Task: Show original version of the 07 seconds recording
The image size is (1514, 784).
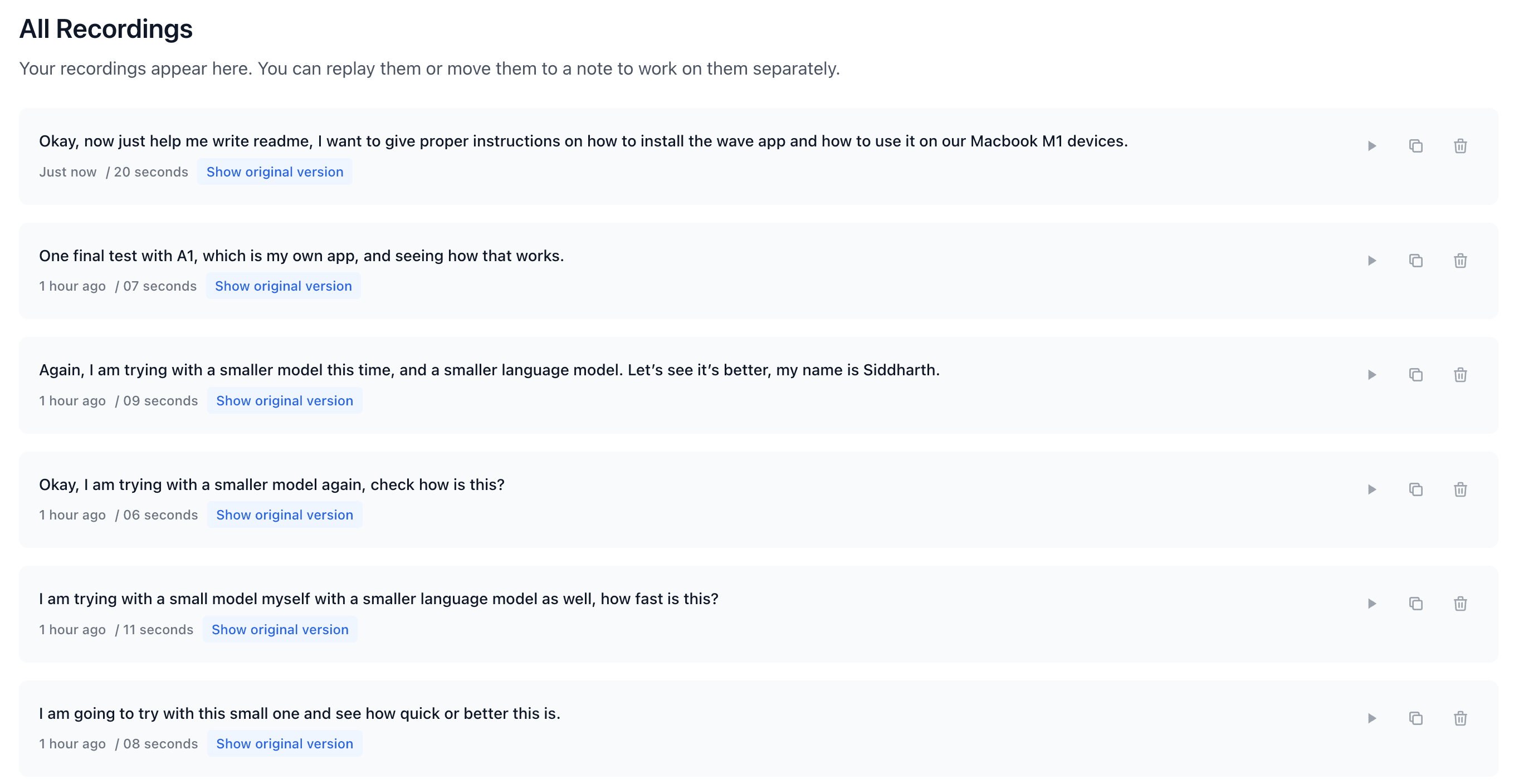Action: click(x=284, y=286)
